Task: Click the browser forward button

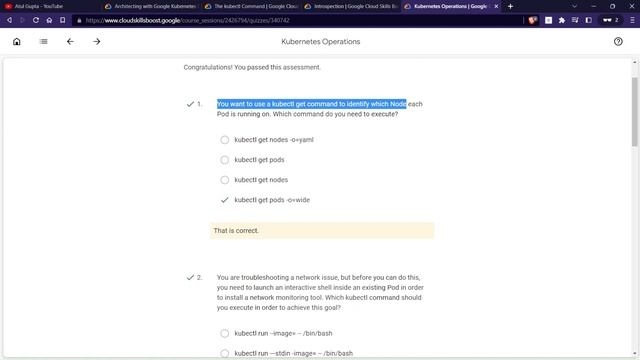Action: coord(22,20)
